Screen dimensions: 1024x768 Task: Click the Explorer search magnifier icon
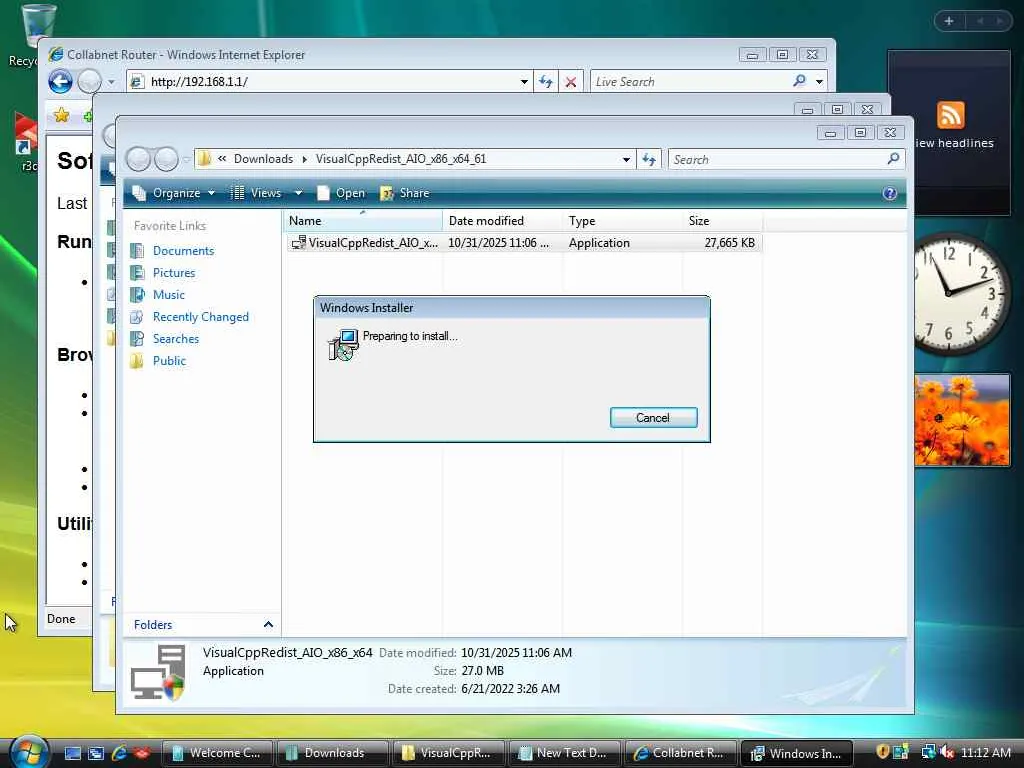pyautogui.click(x=893, y=159)
